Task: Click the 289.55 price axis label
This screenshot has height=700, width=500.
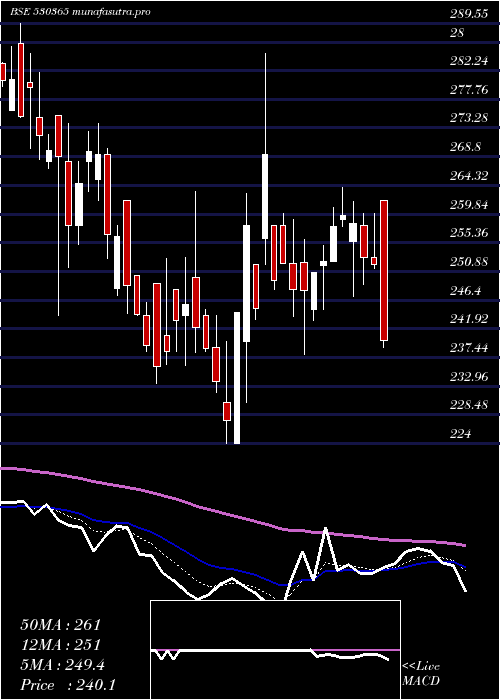Action: pos(469,14)
